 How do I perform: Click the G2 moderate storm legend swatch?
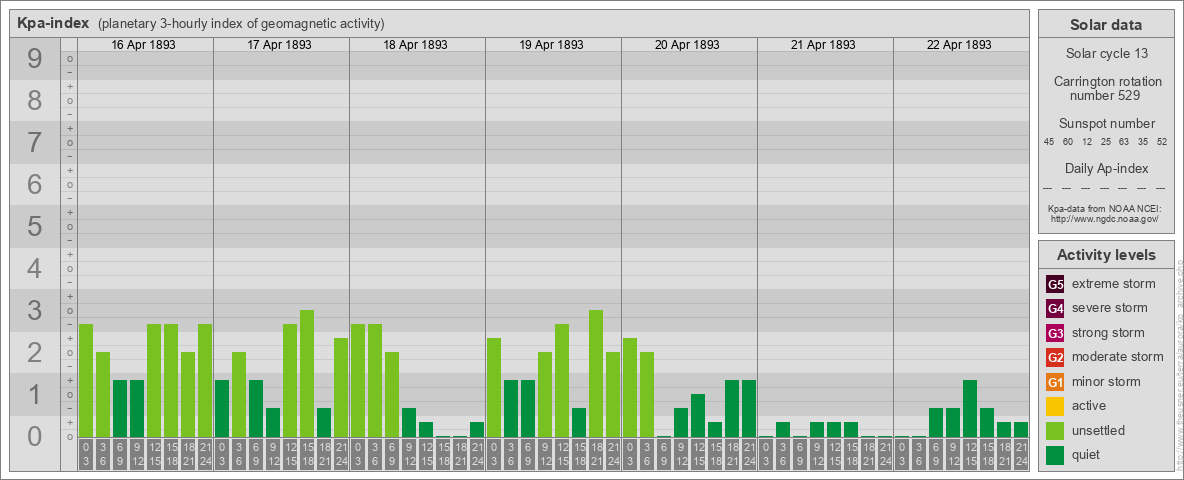pos(1056,357)
